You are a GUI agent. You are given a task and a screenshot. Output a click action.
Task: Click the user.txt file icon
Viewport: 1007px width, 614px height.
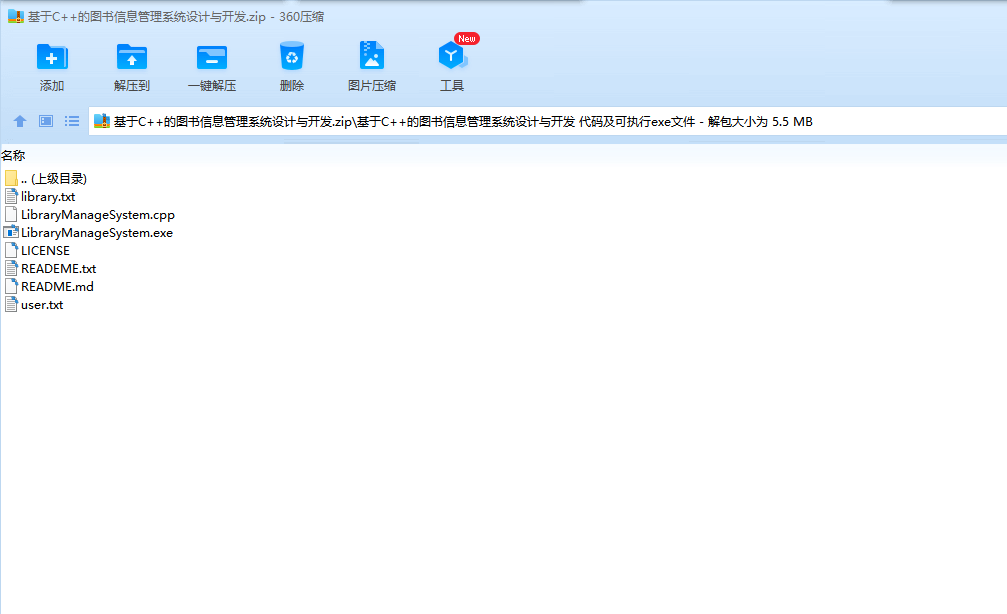11,304
